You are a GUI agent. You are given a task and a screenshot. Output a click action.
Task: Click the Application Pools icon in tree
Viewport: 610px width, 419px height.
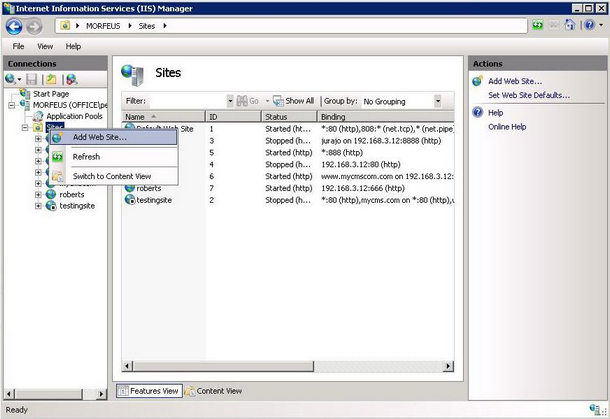click(x=38, y=116)
